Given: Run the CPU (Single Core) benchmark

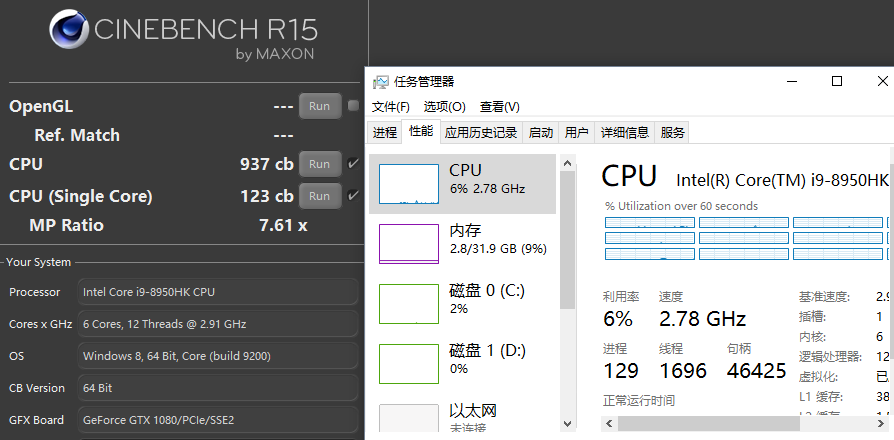Looking at the screenshot, I should pyautogui.click(x=320, y=196).
